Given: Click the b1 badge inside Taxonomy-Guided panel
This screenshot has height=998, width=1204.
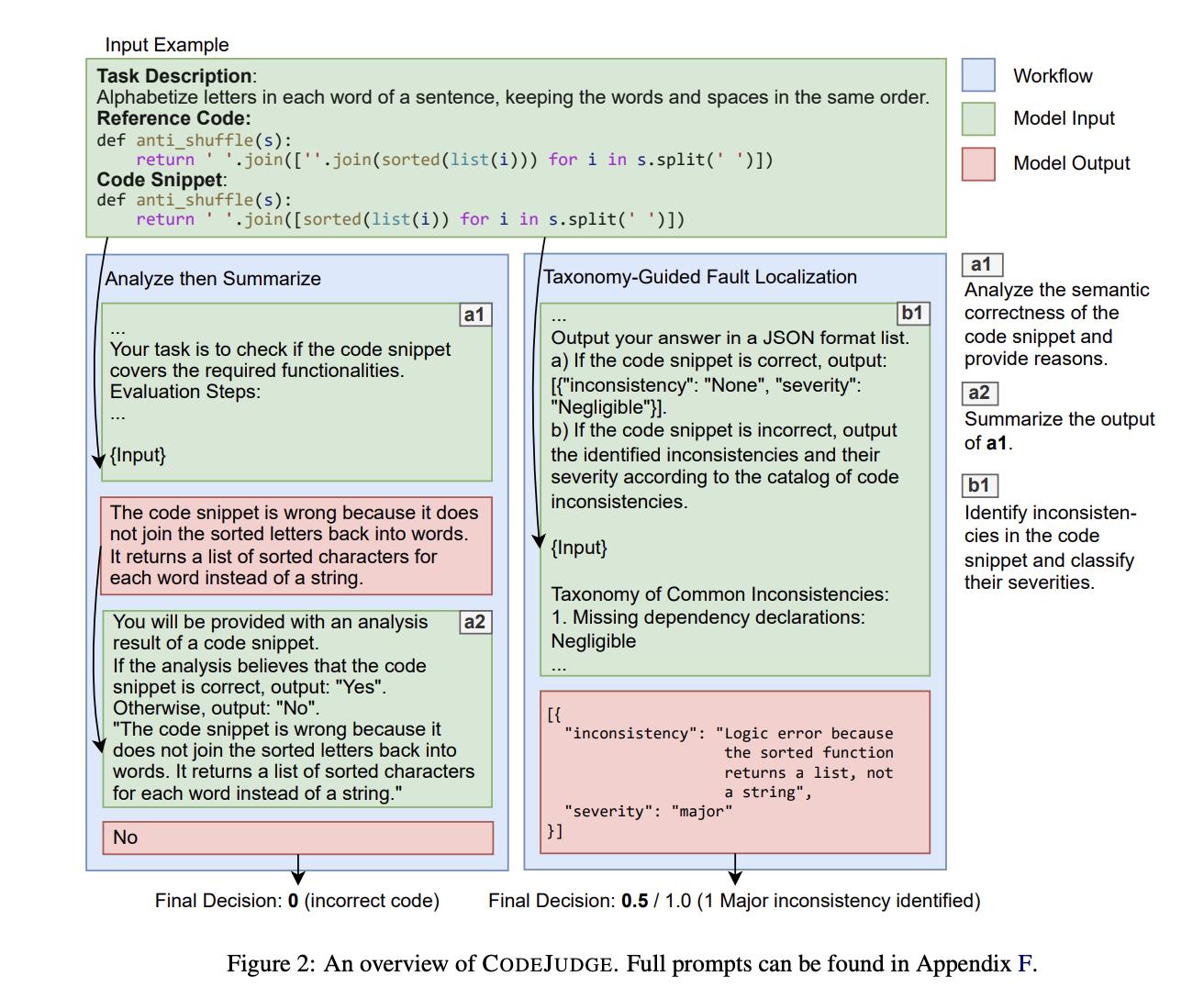Looking at the screenshot, I should tap(912, 313).
